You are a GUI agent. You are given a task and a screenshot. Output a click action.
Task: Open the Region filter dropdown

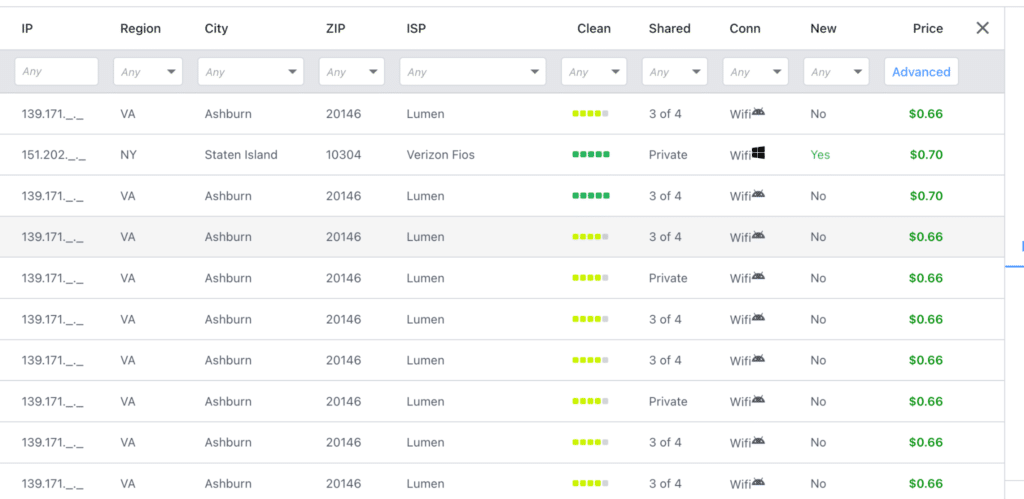148,72
